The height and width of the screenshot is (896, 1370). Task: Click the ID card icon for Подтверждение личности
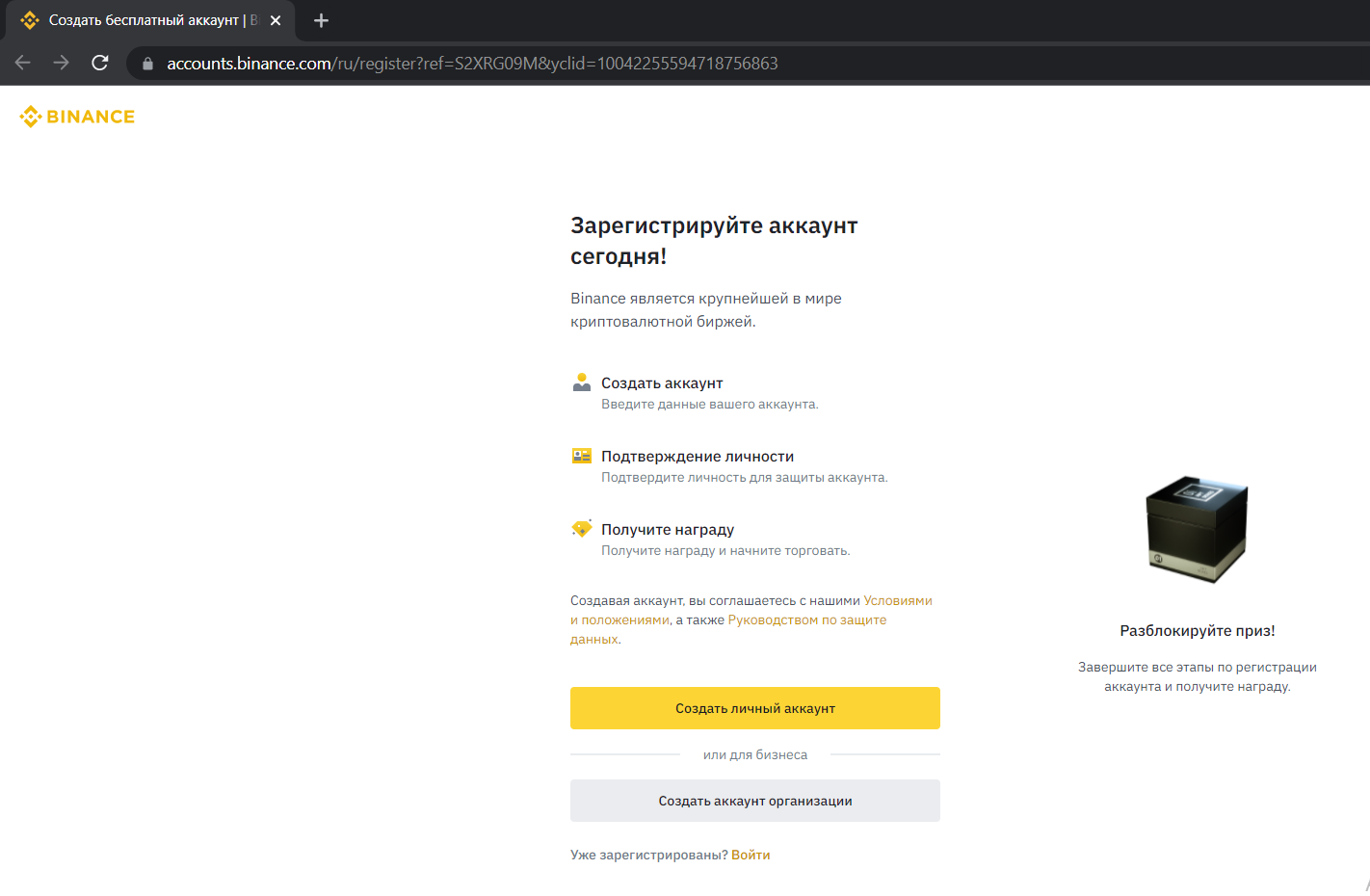coord(582,456)
